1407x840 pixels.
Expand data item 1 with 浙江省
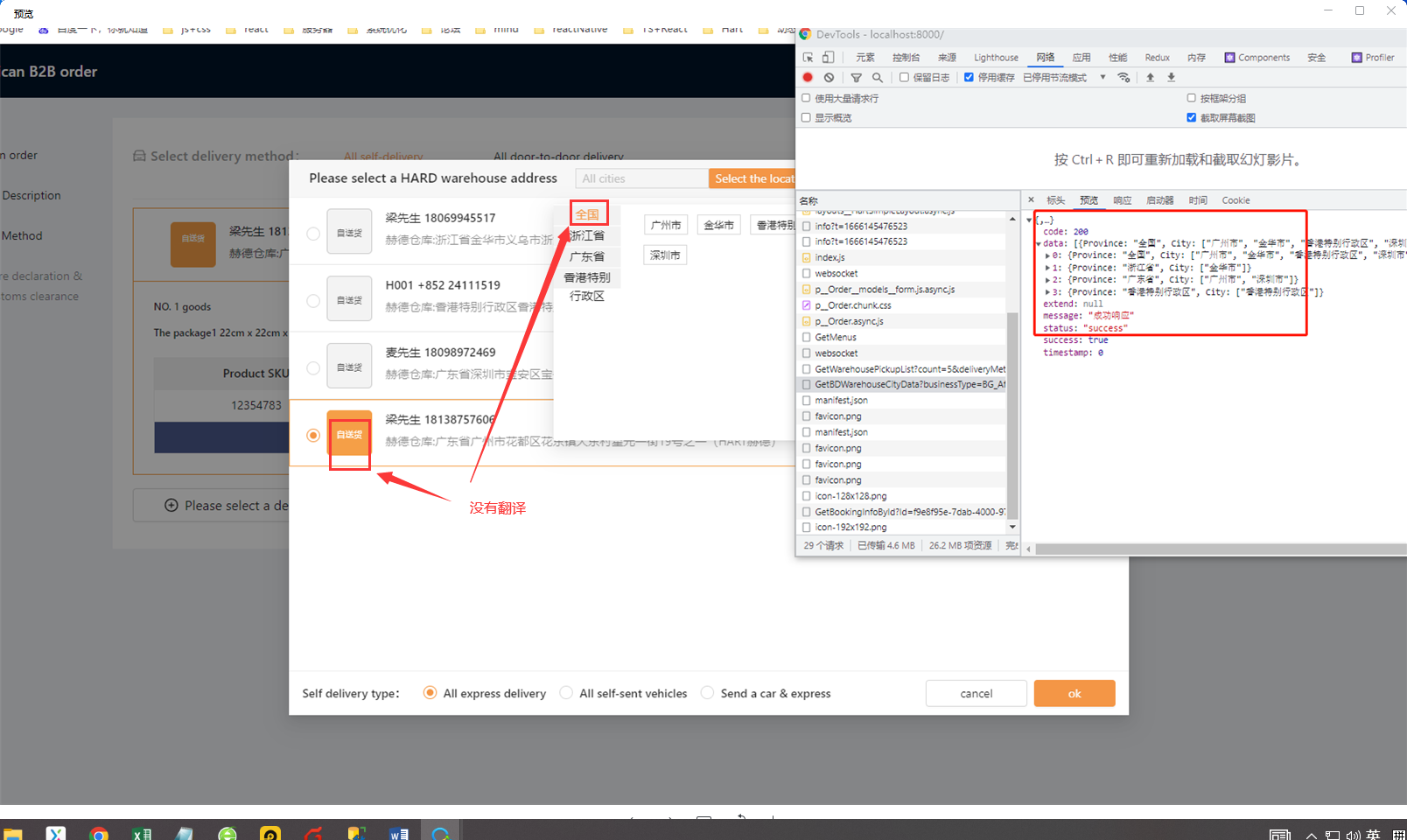[1047, 268]
